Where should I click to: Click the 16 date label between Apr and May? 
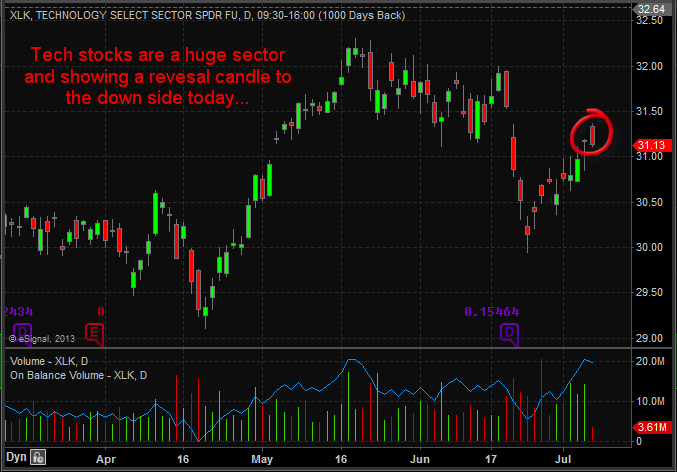pos(183,459)
